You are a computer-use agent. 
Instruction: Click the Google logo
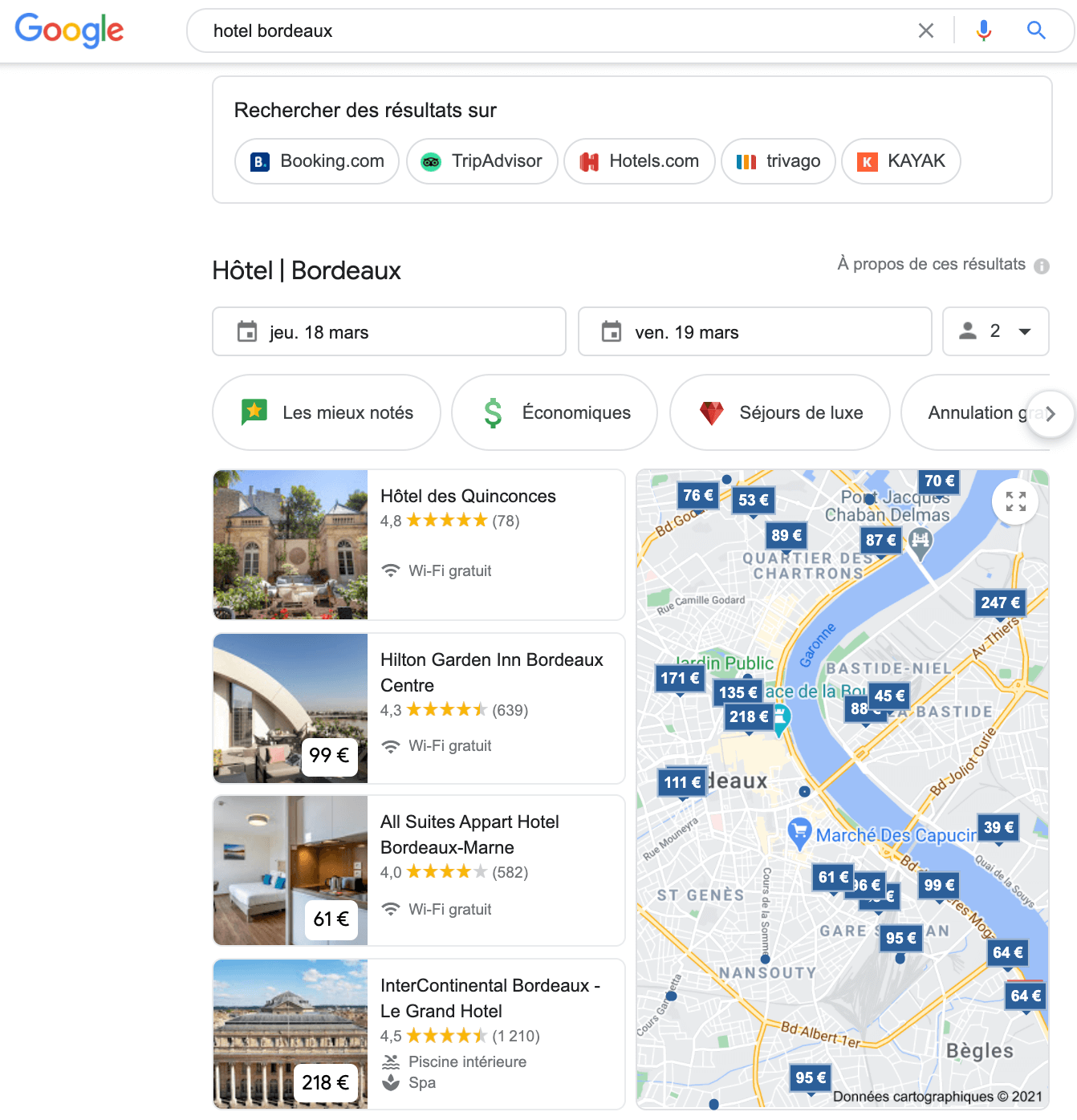tap(69, 30)
